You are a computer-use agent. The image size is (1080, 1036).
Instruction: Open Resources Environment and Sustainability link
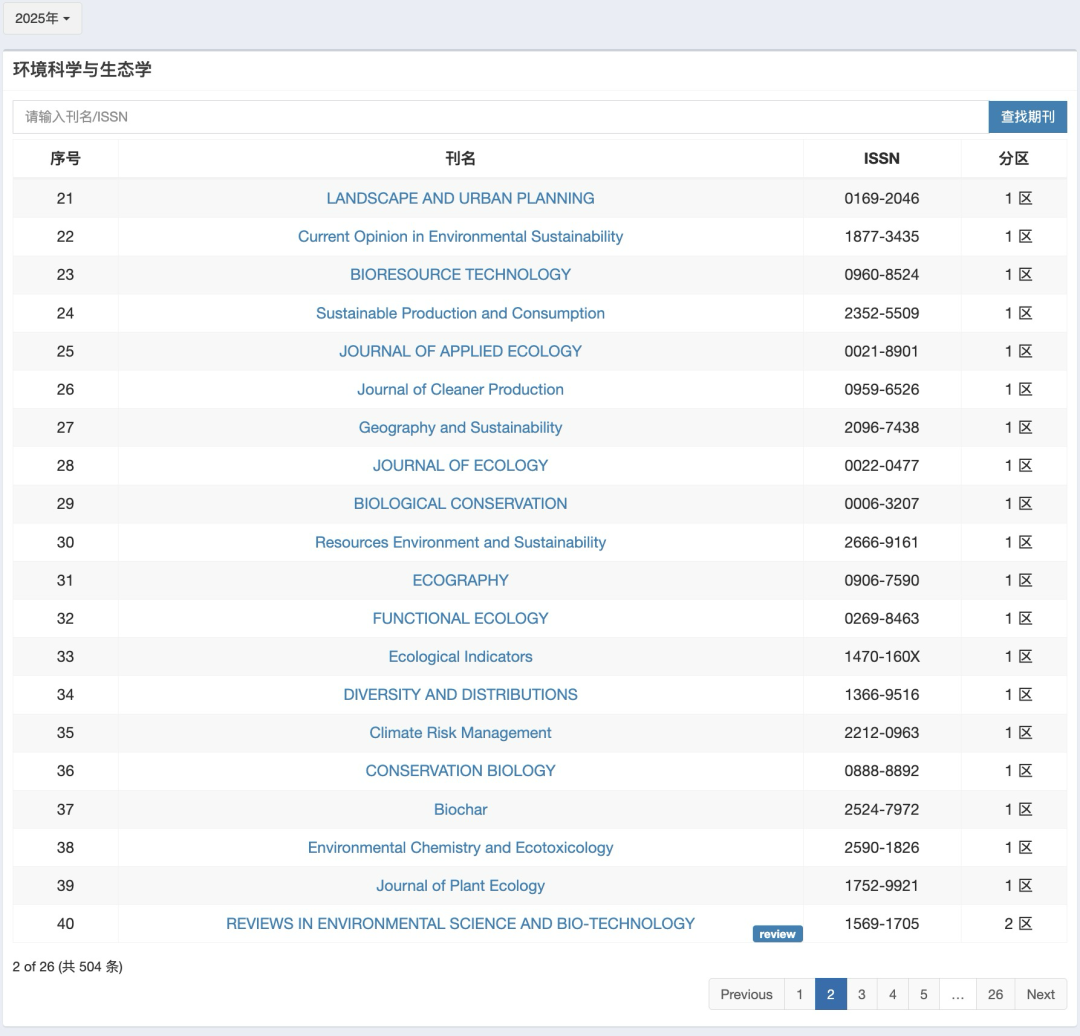point(460,542)
